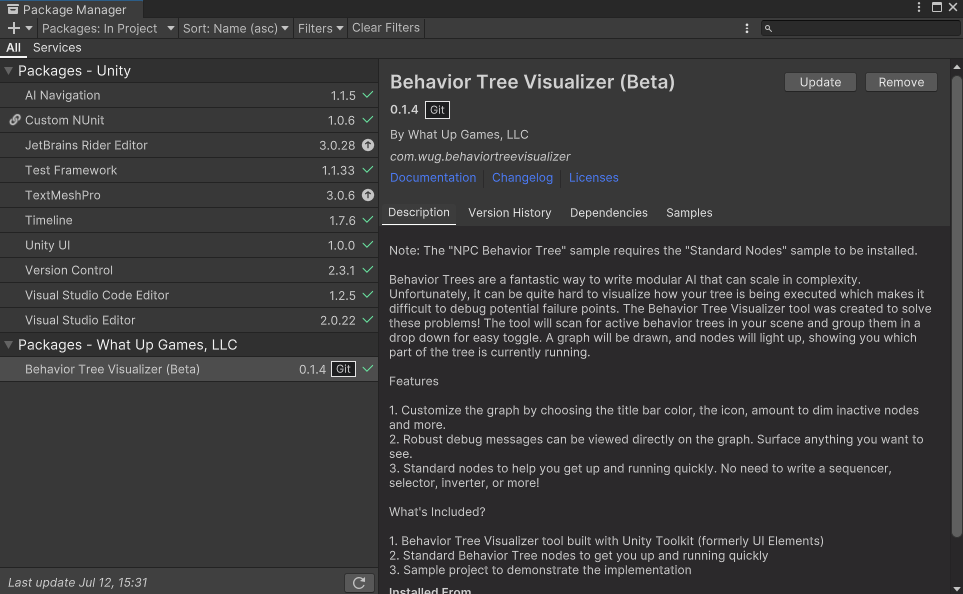
Task: Open the Sort: Name (asc) dropdown
Action: [x=235, y=28]
